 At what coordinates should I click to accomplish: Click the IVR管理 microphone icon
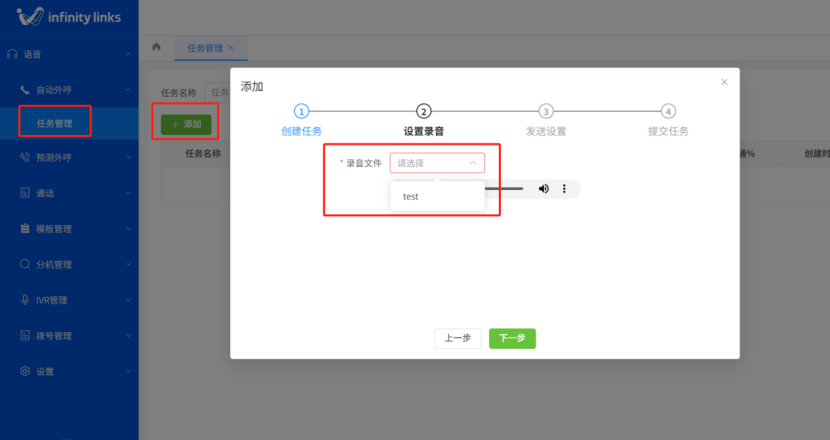pyautogui.click(x=26, y=300)
